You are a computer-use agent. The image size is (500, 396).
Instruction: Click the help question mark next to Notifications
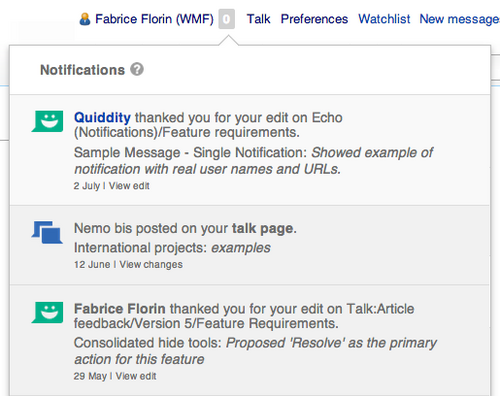tap(137, 69)
